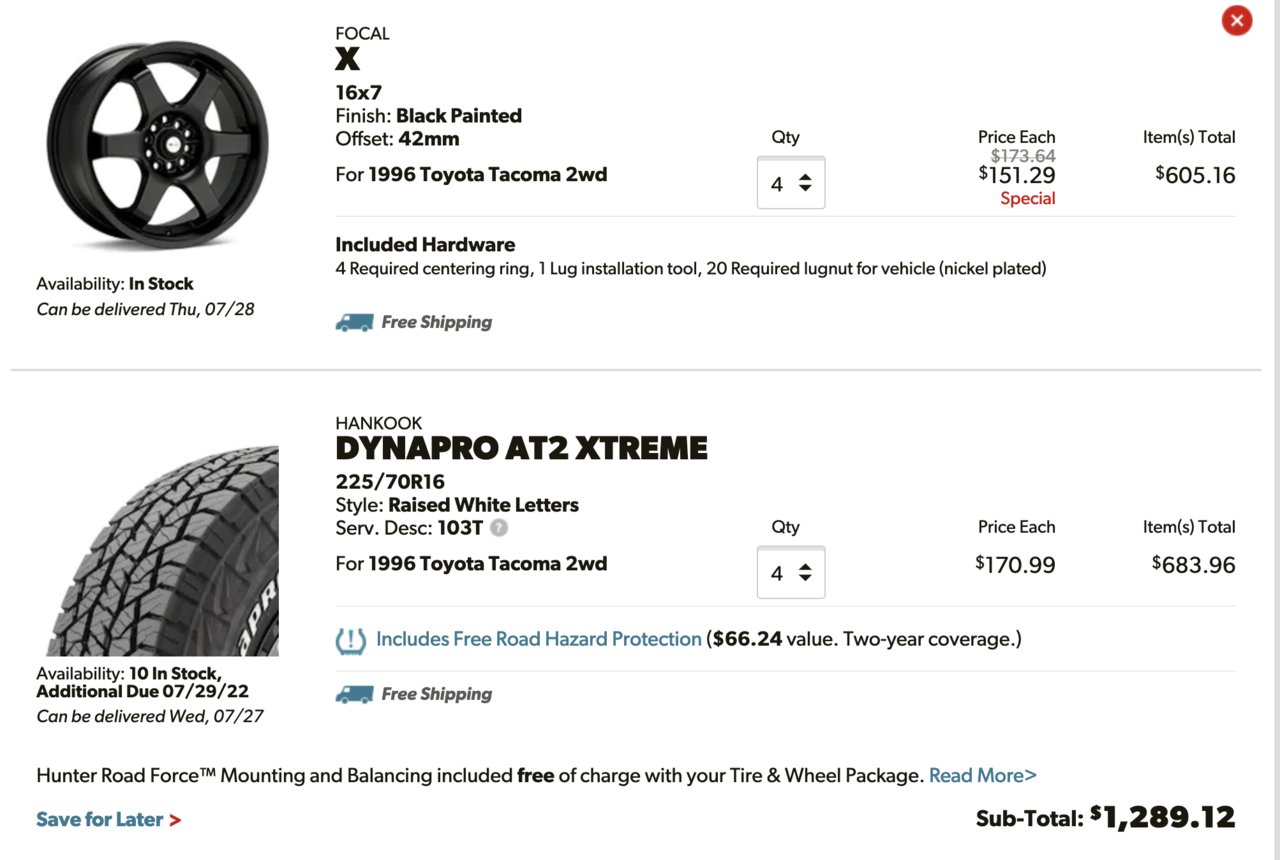Click the tire's free shipping truck icon
The image size is (1280, 860).
click(x=354, y=694)
